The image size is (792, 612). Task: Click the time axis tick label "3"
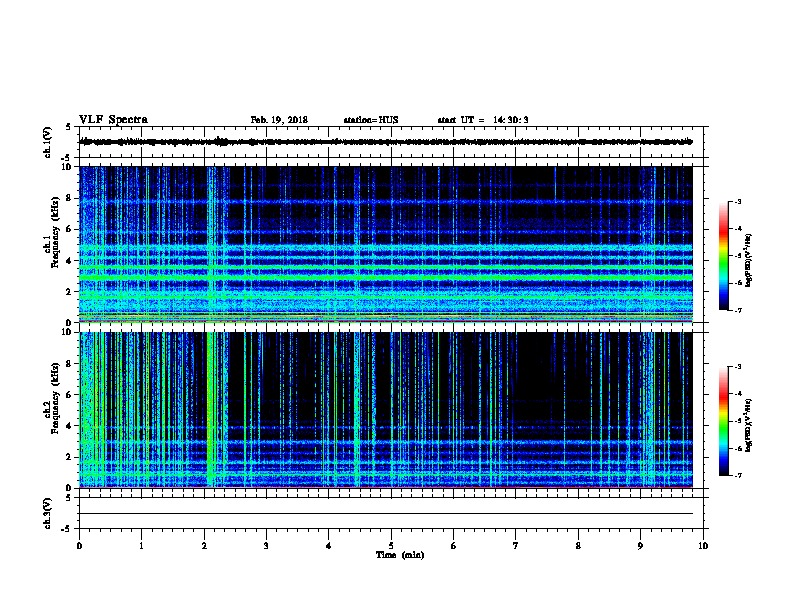(x=266, y=545)
